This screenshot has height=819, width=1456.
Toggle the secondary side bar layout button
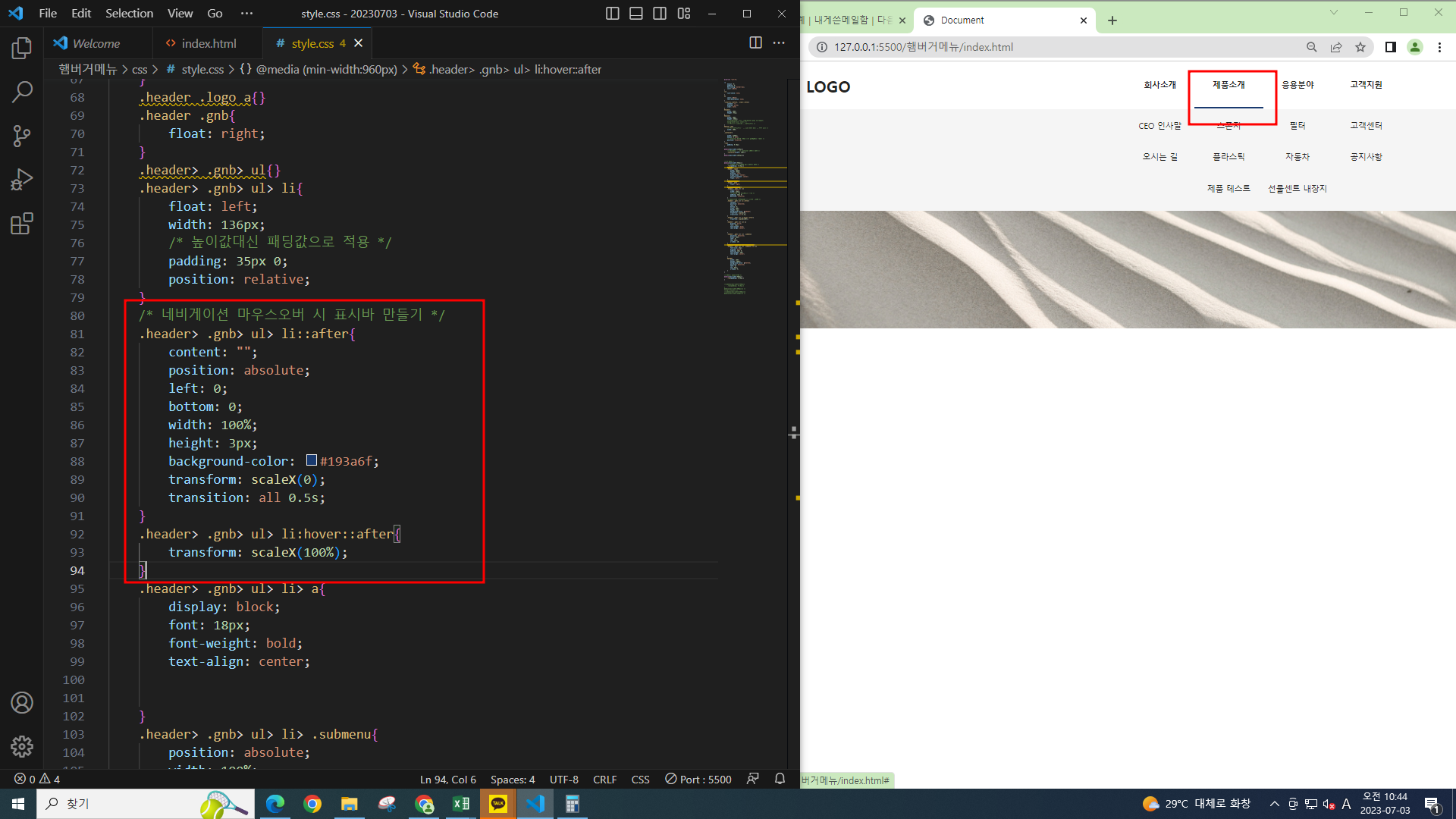click(x=660, y=14)
